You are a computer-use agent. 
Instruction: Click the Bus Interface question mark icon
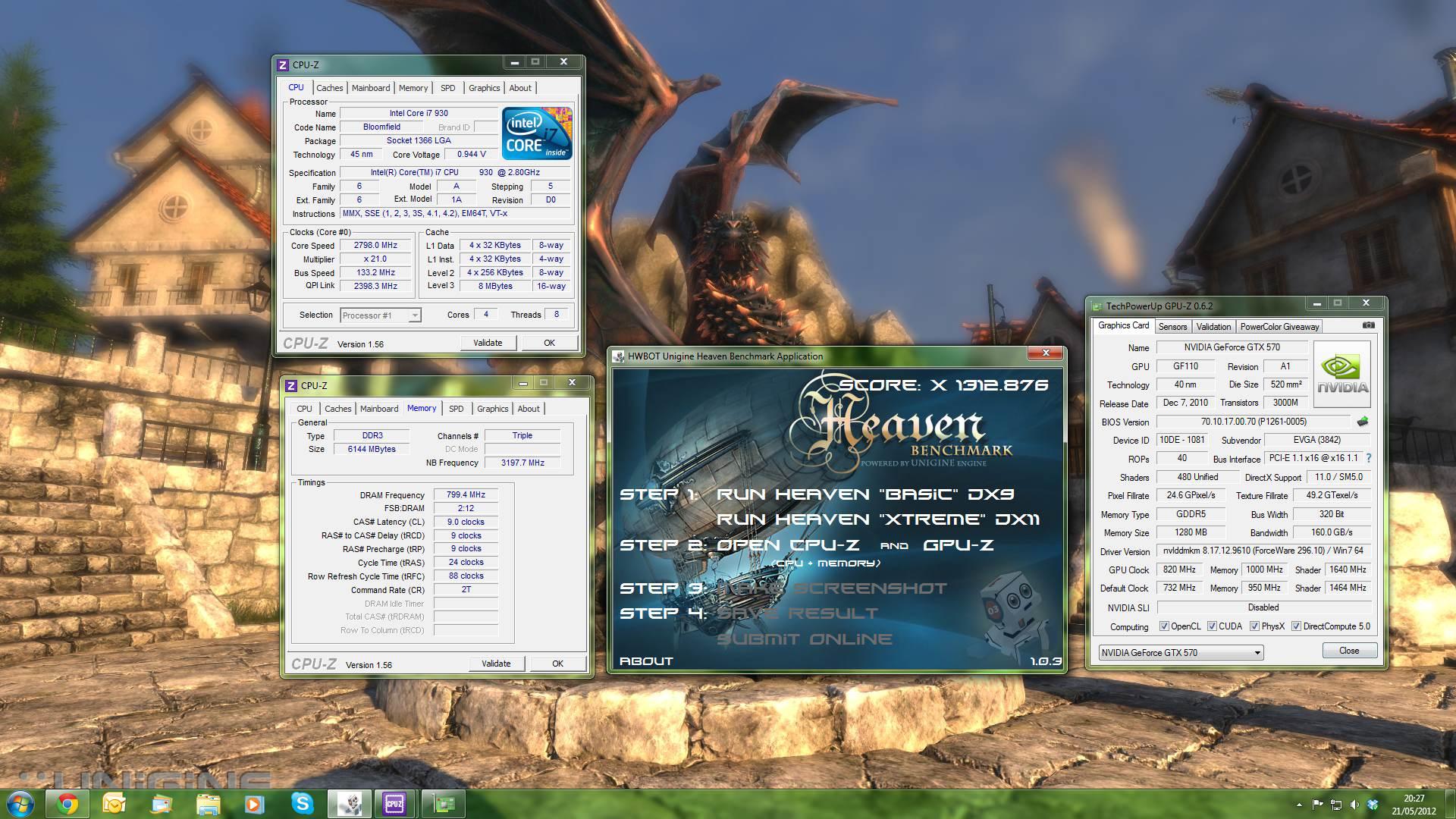coord(1368,458)
